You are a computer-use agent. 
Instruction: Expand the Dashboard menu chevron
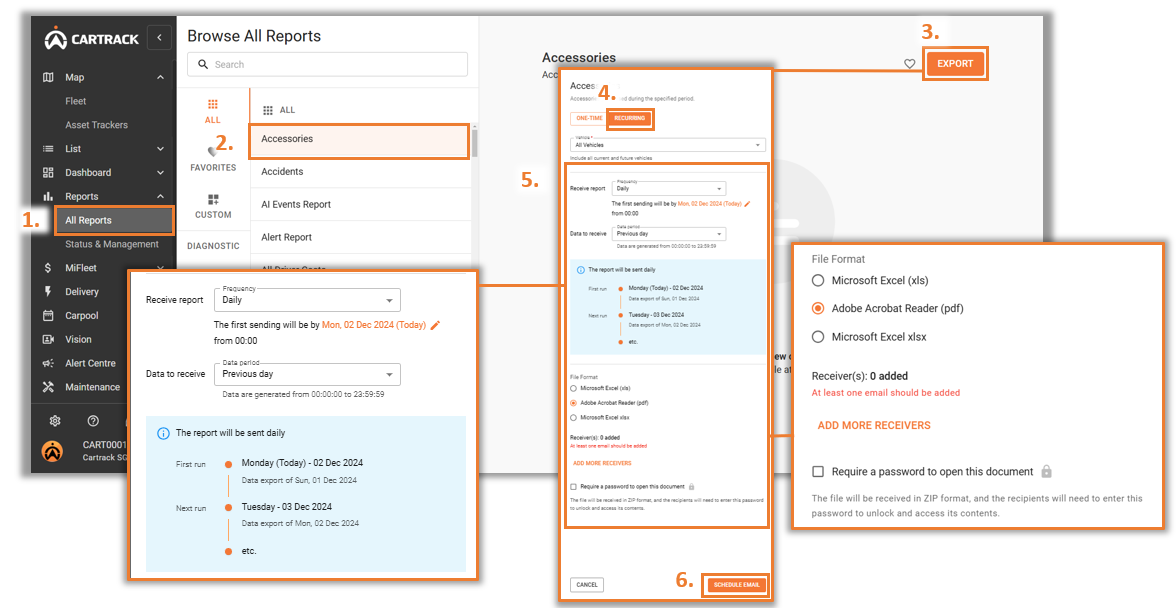coord(160,172)
